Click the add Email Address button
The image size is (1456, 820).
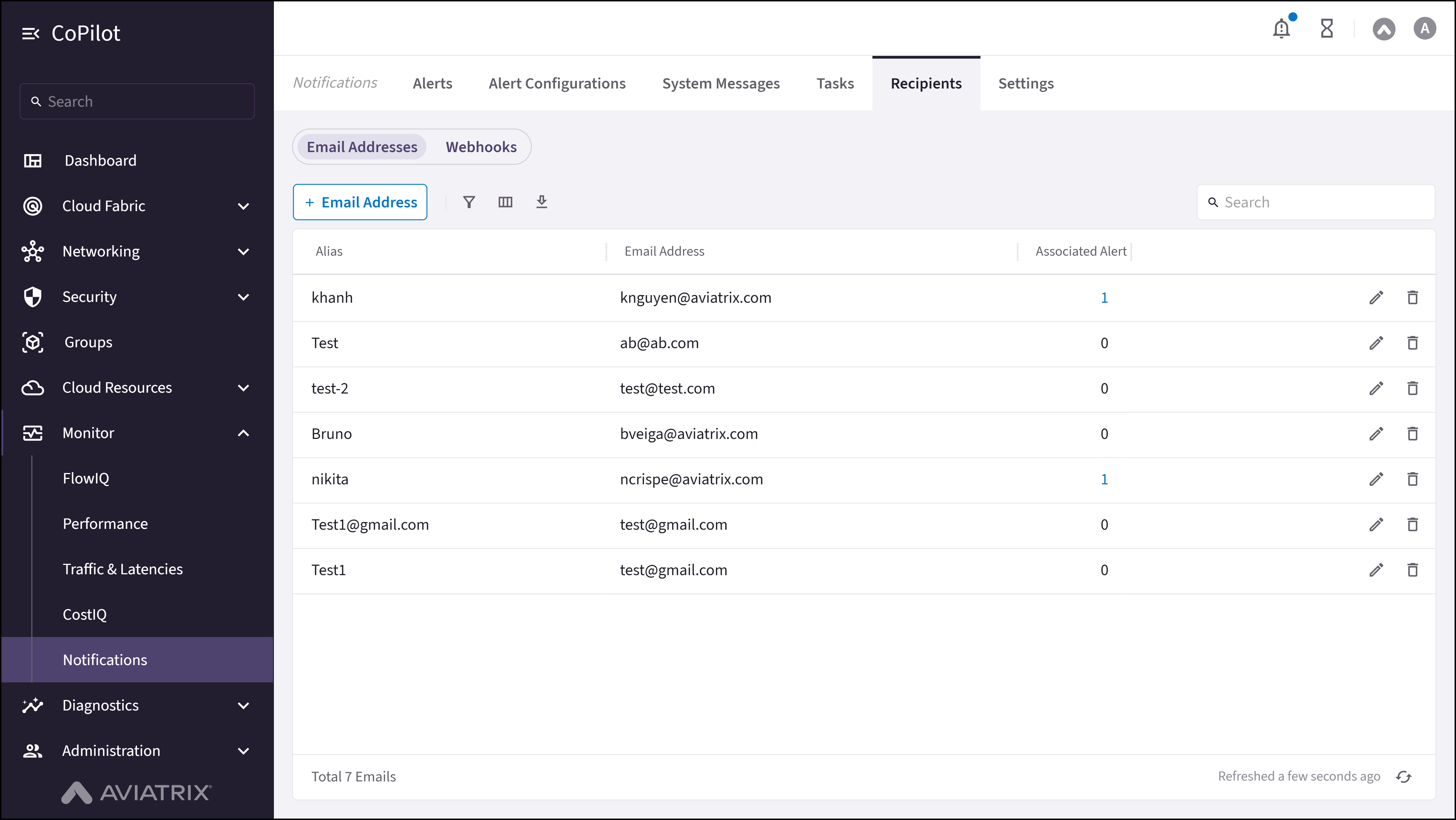click(x=360, y=202)
